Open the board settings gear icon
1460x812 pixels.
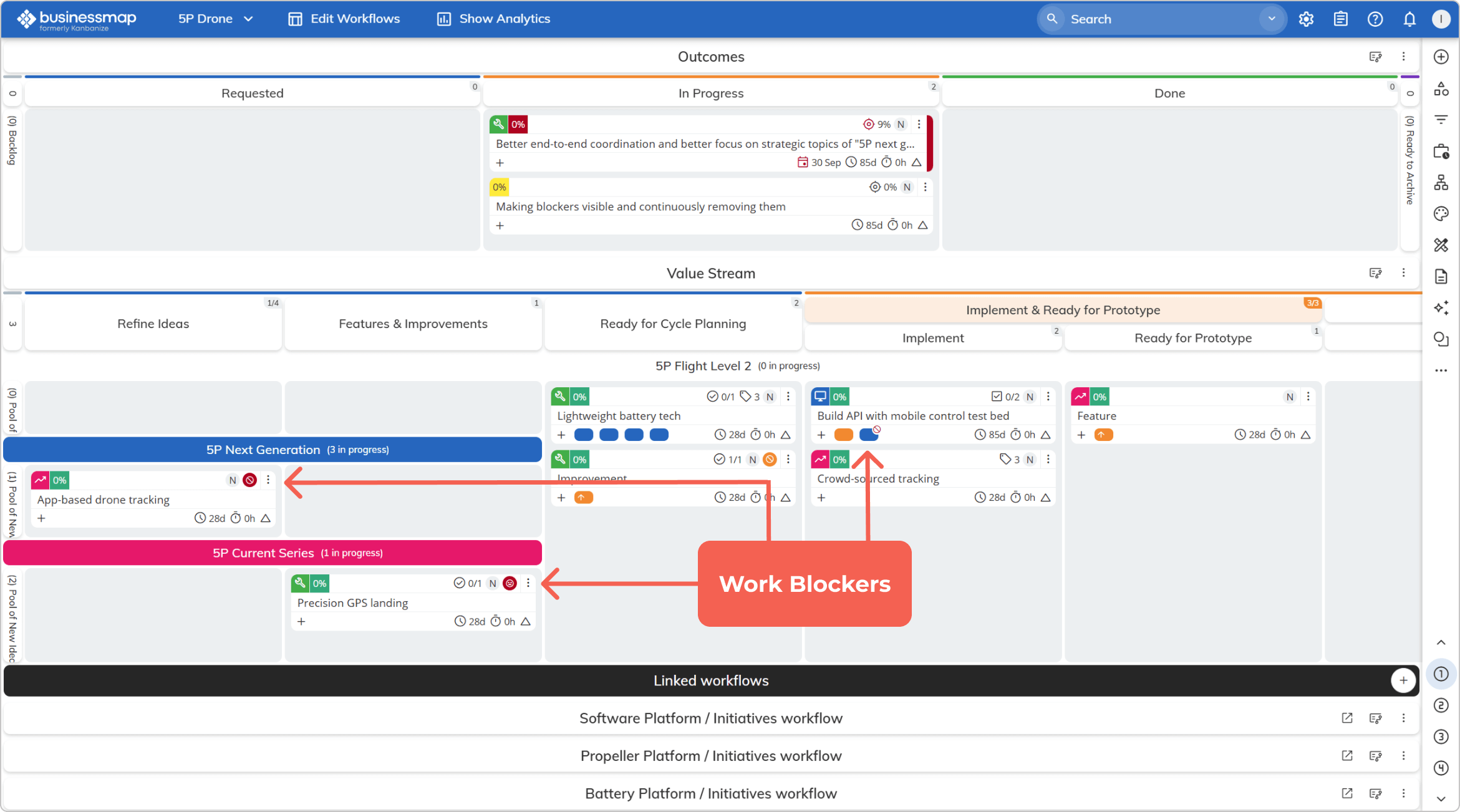pyautogui.click(x=1306, y=19)
